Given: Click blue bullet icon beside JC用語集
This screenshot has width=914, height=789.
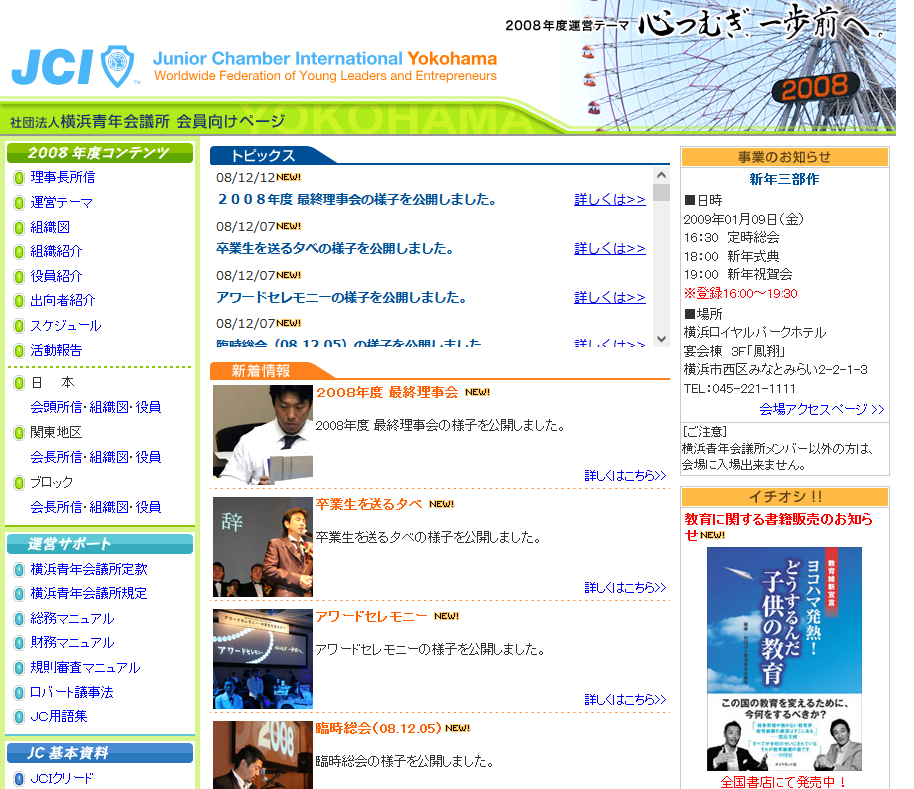Looking at the screenshot, I should [19, 717].
